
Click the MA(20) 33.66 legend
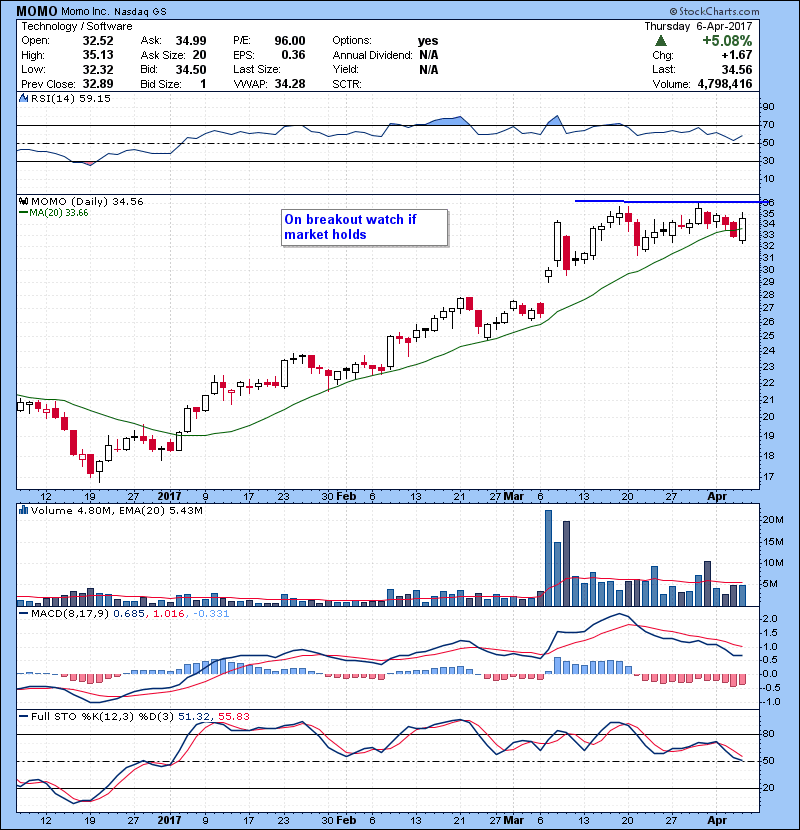click(x=54, y=213)
